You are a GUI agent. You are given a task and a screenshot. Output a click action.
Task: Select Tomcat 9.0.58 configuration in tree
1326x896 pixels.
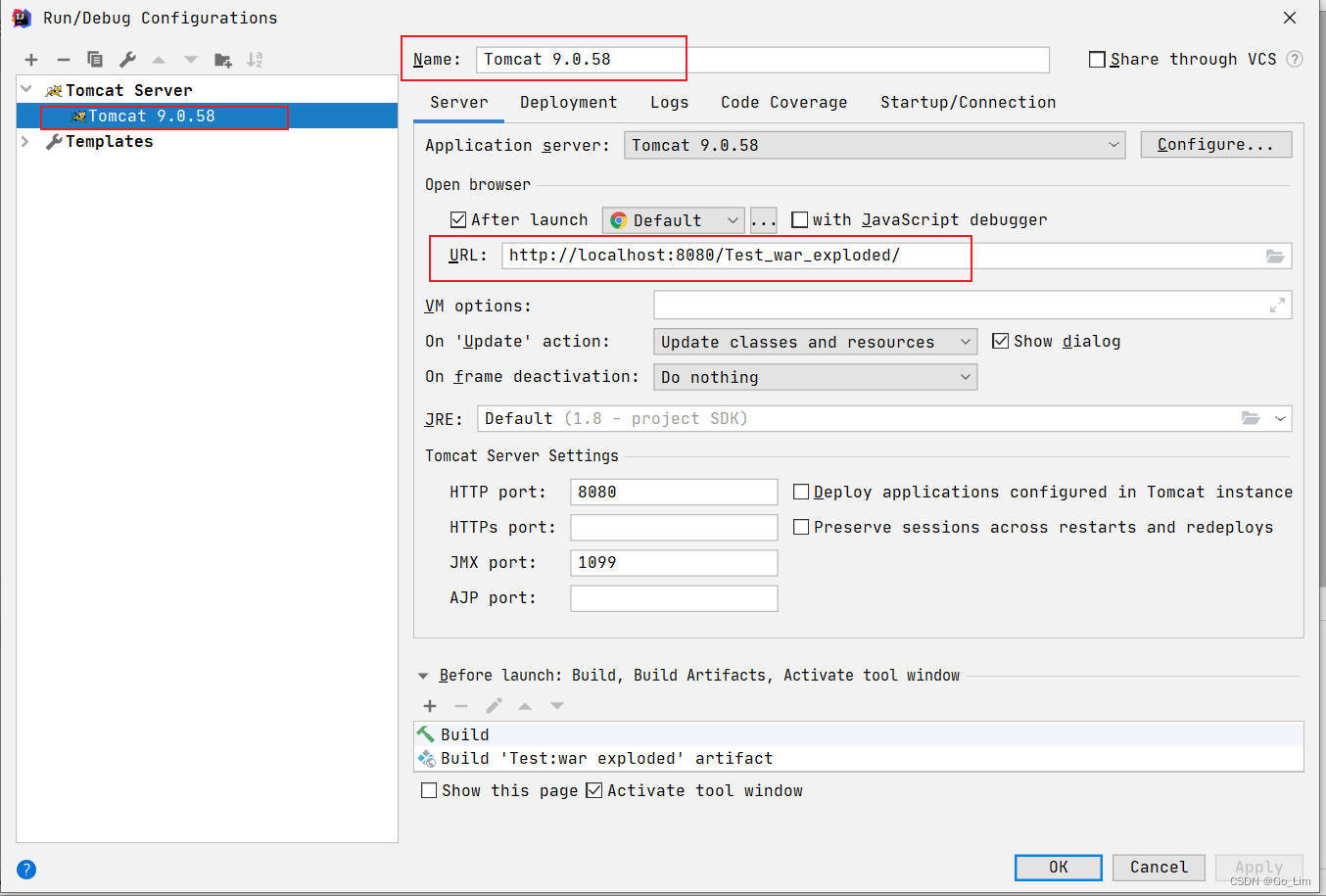click(207, 116)
